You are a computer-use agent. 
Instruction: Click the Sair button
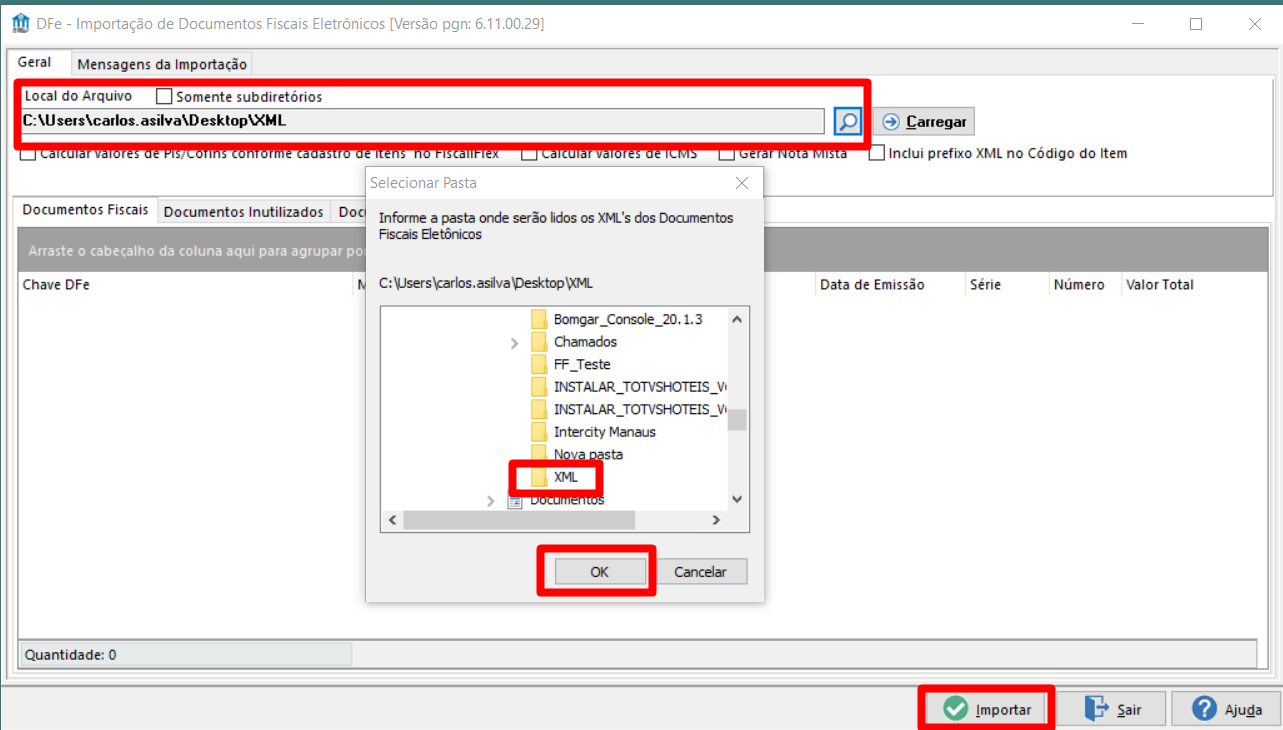click(x=1112, y=709)
